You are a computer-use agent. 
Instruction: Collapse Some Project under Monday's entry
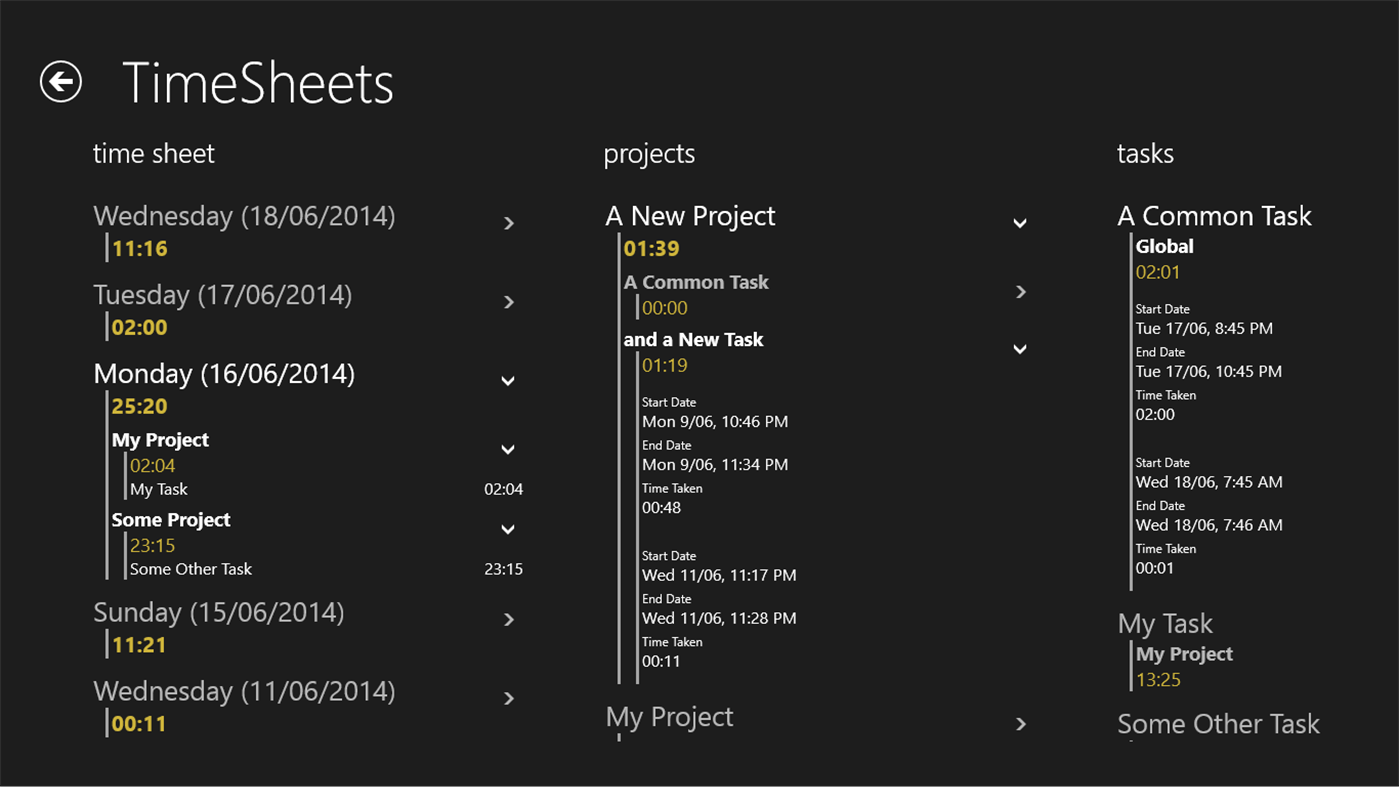point(507,529)
